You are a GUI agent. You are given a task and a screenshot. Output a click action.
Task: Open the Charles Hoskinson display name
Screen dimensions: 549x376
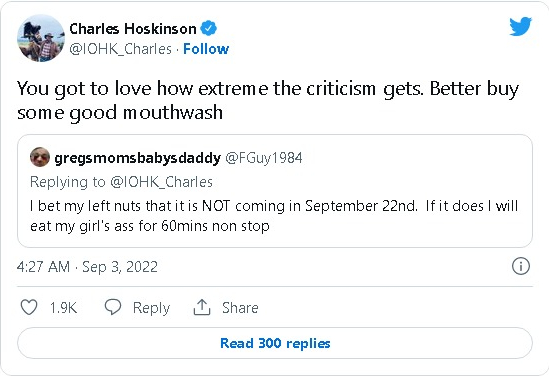[x=133, y=29]
